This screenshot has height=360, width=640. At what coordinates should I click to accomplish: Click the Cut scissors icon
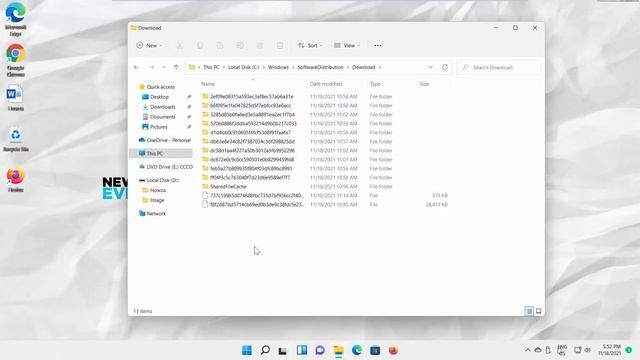click(180, 45)
